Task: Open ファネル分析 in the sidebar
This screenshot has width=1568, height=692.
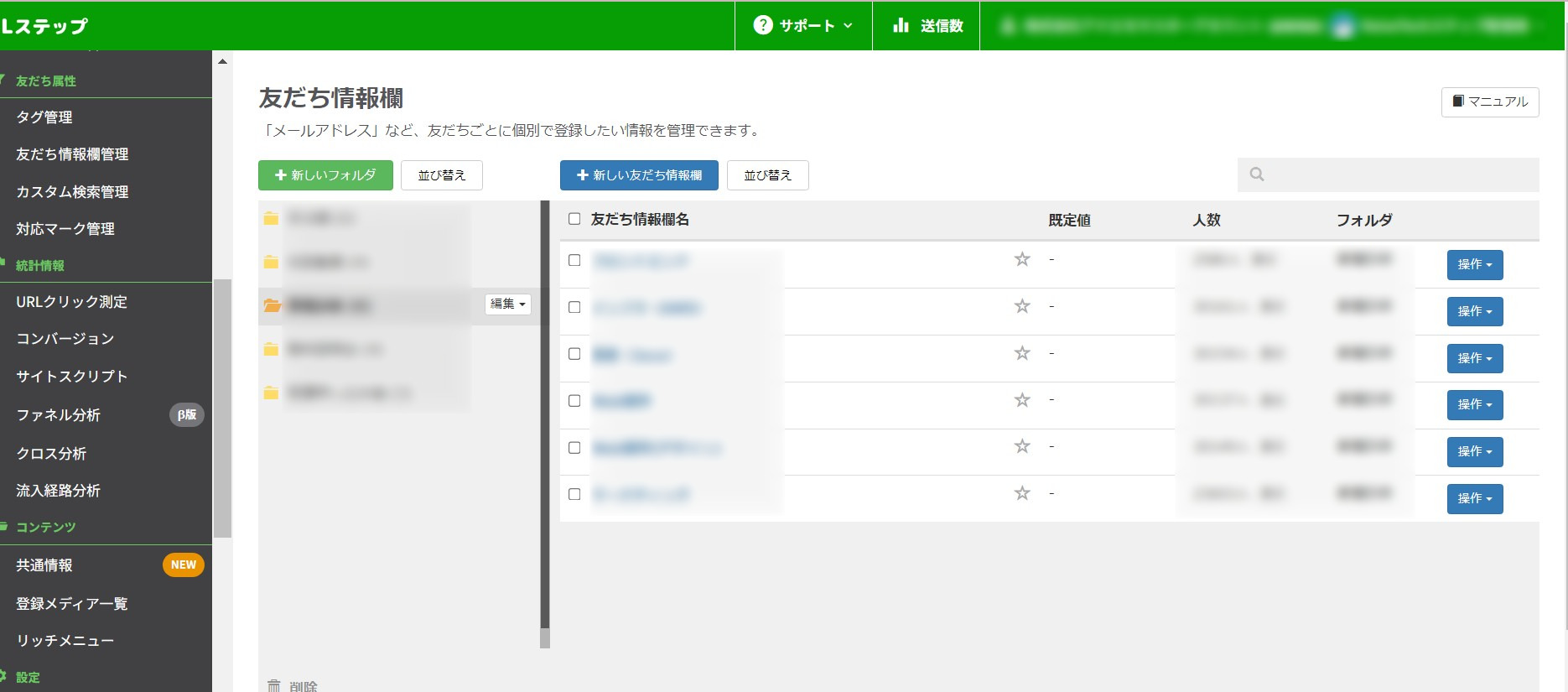Action: tap(59, 415)
